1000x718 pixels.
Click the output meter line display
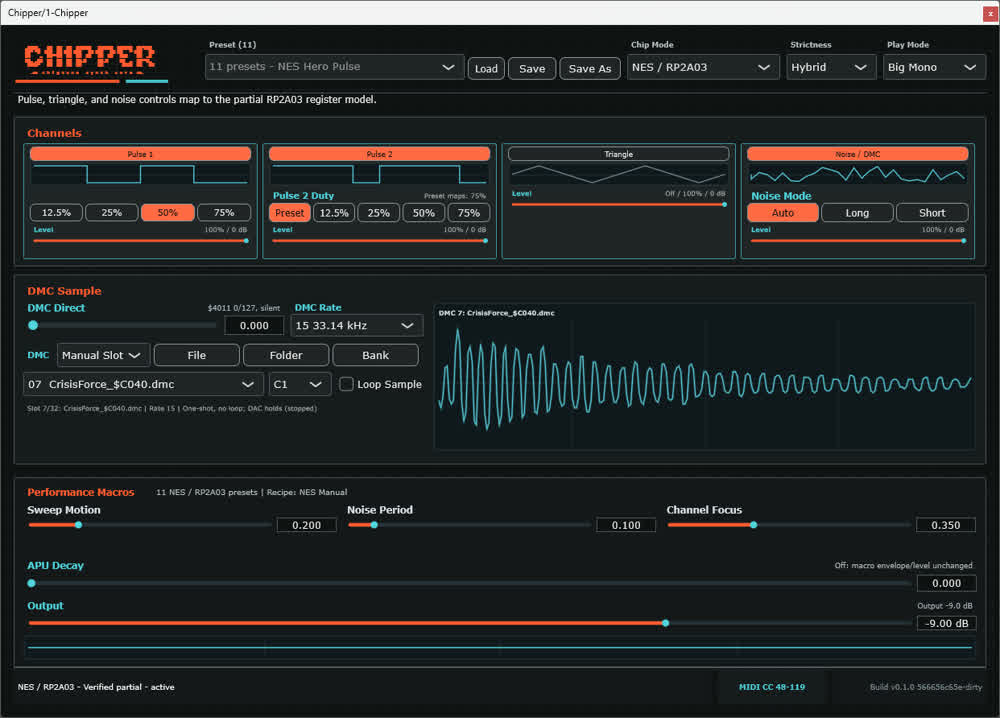[x=499, y=648]
